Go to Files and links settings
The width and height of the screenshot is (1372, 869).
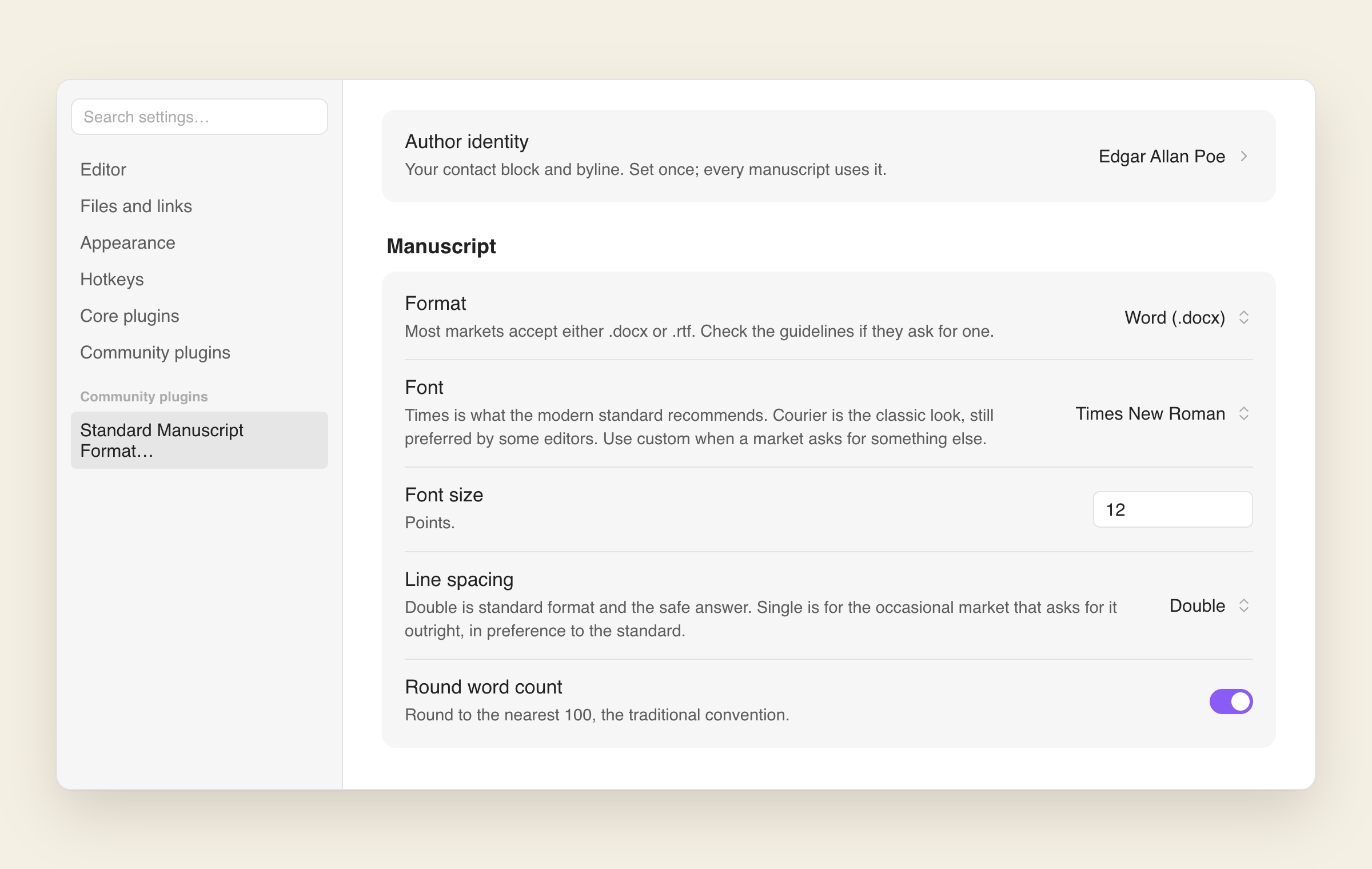[x=136, y=206]
